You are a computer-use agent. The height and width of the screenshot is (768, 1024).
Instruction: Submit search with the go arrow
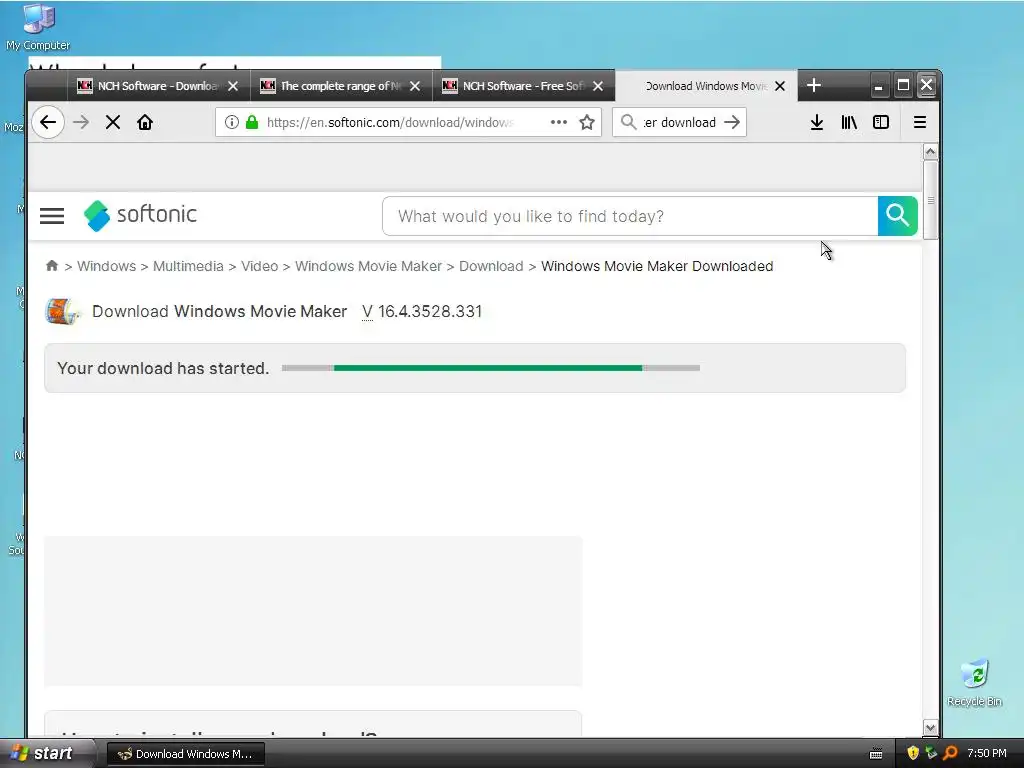click(x=732, y=122)
